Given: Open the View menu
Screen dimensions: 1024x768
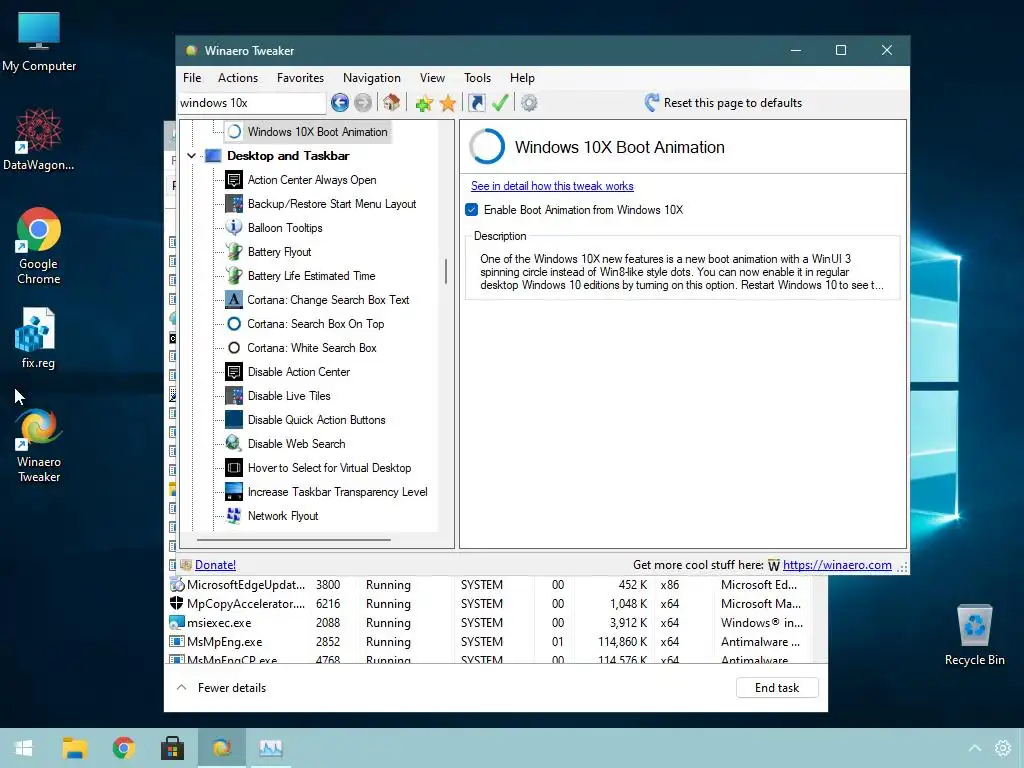Looking at the screenshot, I should (432, 78).
